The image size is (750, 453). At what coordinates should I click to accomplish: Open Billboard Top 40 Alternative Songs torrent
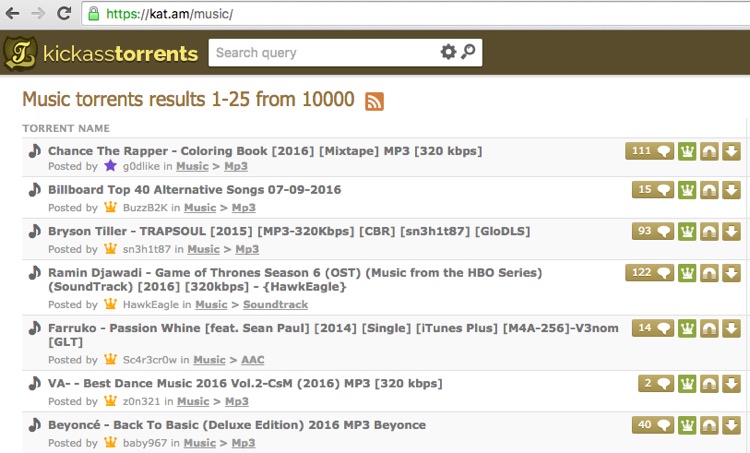click(195, 190)
